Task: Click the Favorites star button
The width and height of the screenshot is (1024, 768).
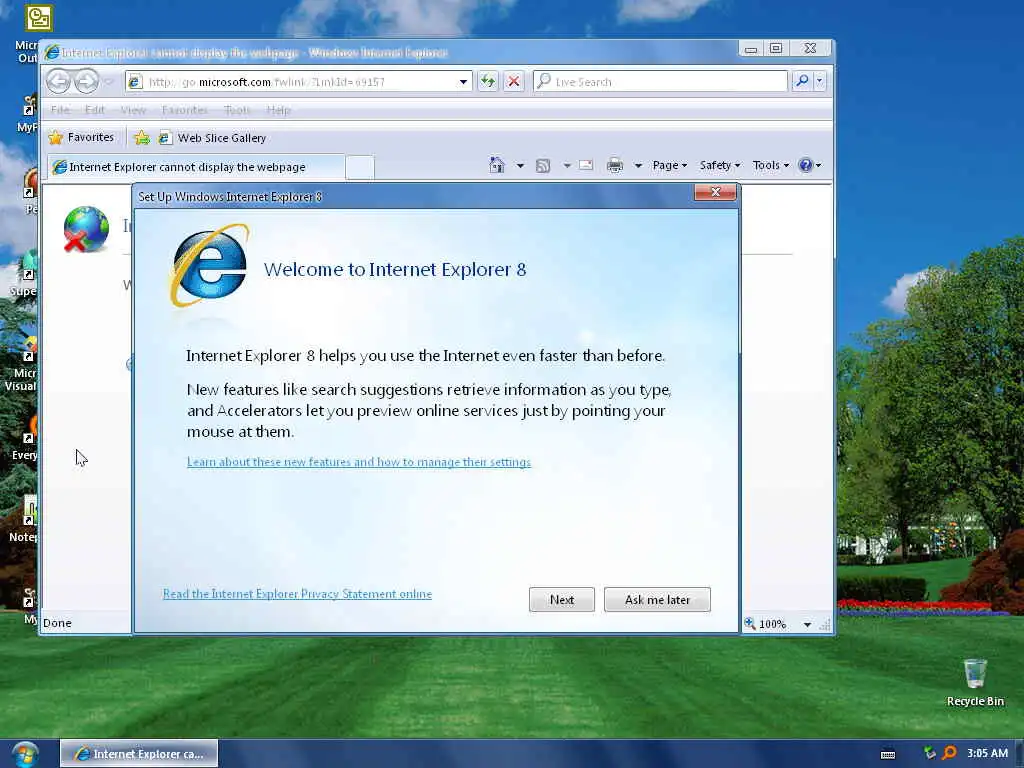Action: click(x=82, y=138)
